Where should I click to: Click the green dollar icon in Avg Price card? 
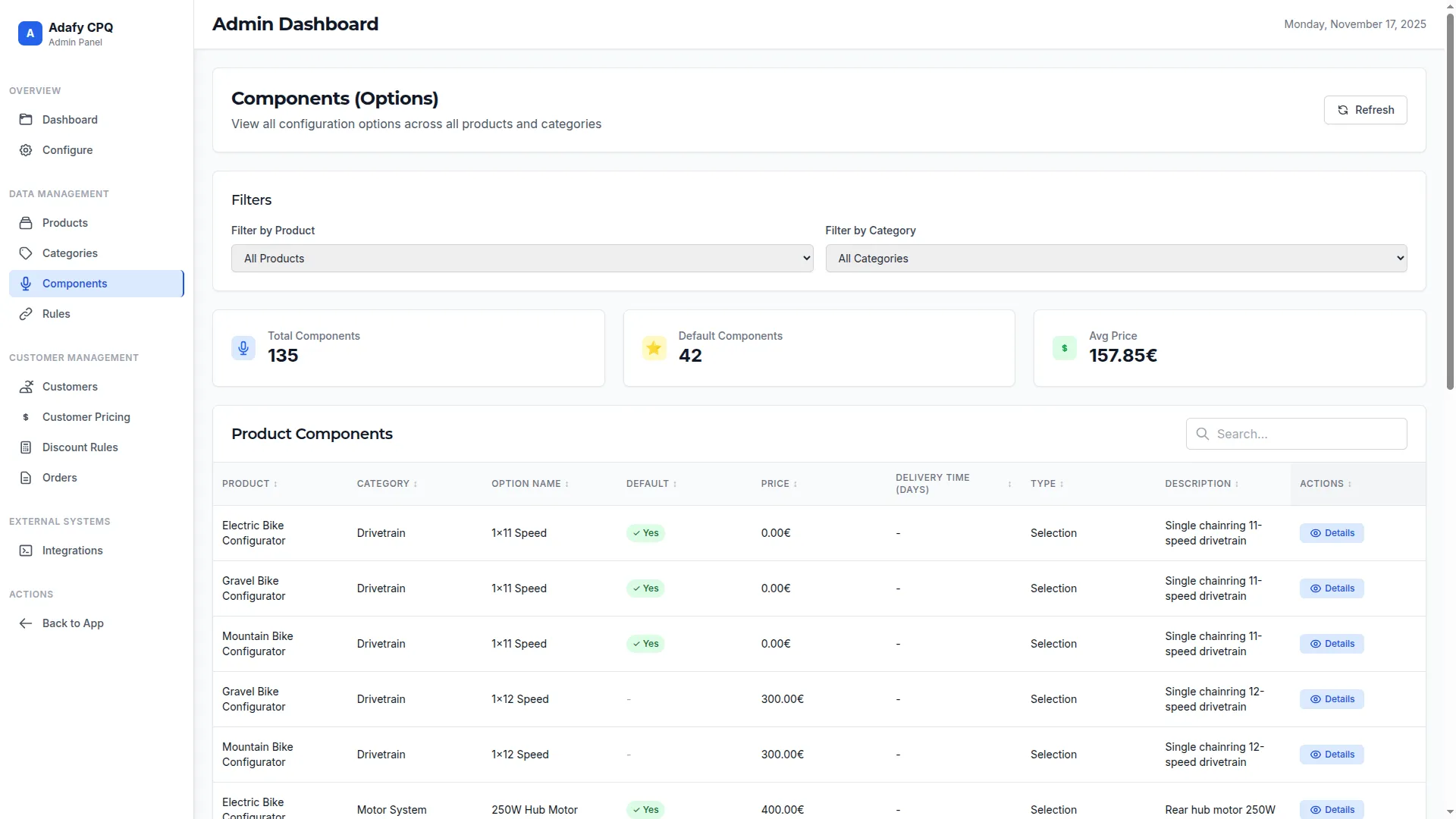1065,348
